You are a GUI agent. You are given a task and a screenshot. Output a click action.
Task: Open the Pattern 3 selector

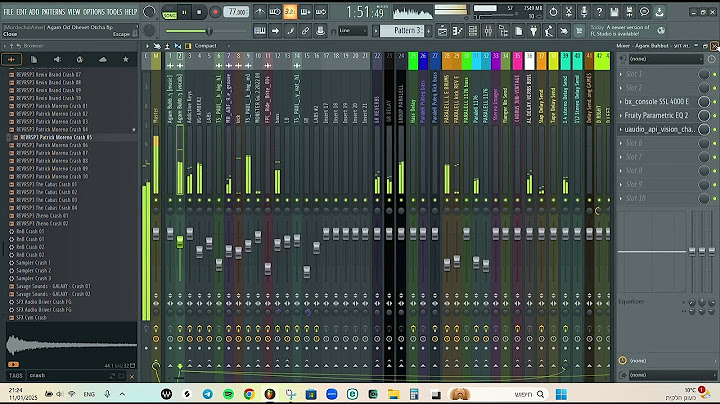click(x=404, y=31)
